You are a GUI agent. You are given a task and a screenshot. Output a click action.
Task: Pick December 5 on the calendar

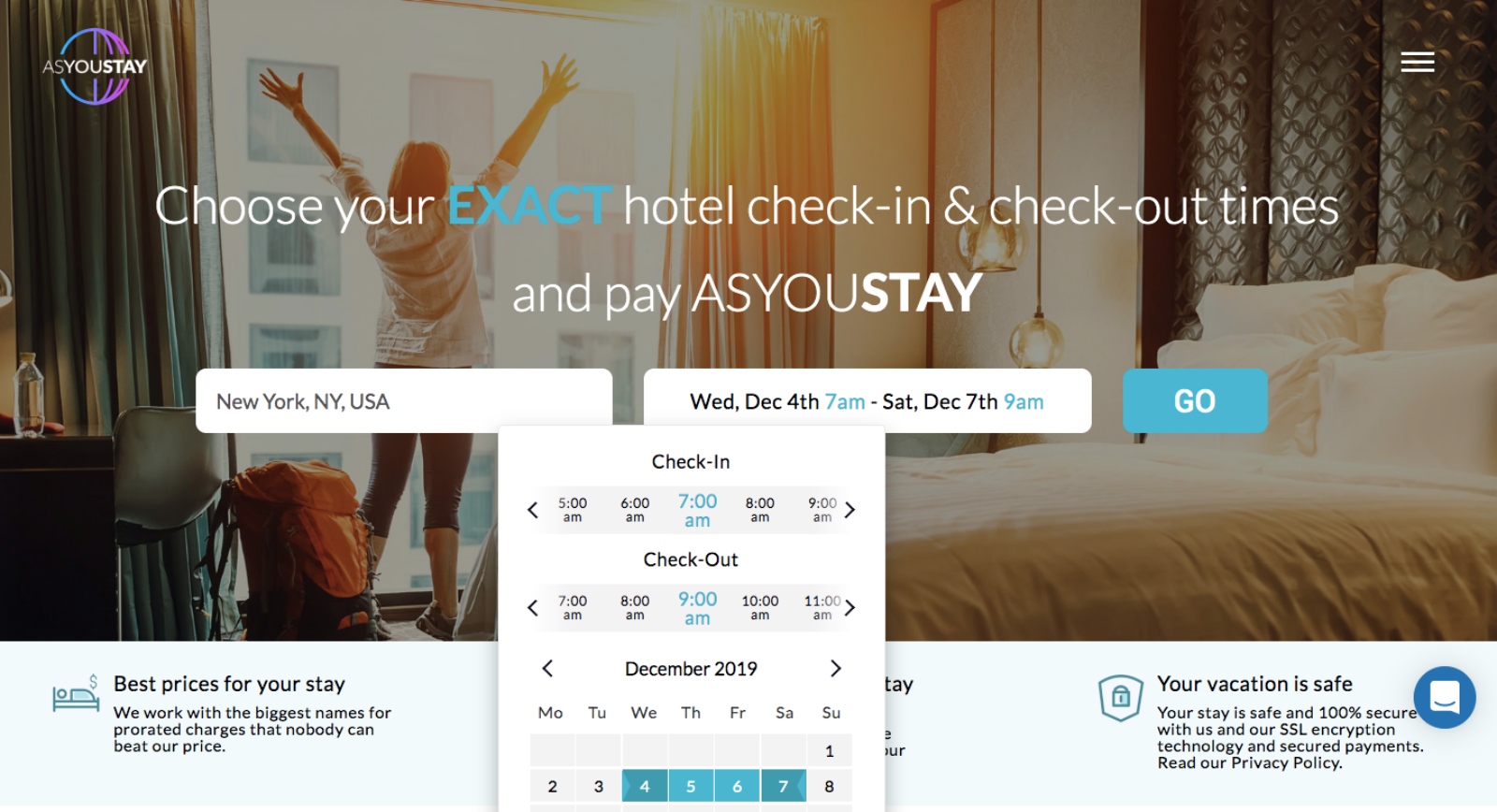(x=690, y=787)
